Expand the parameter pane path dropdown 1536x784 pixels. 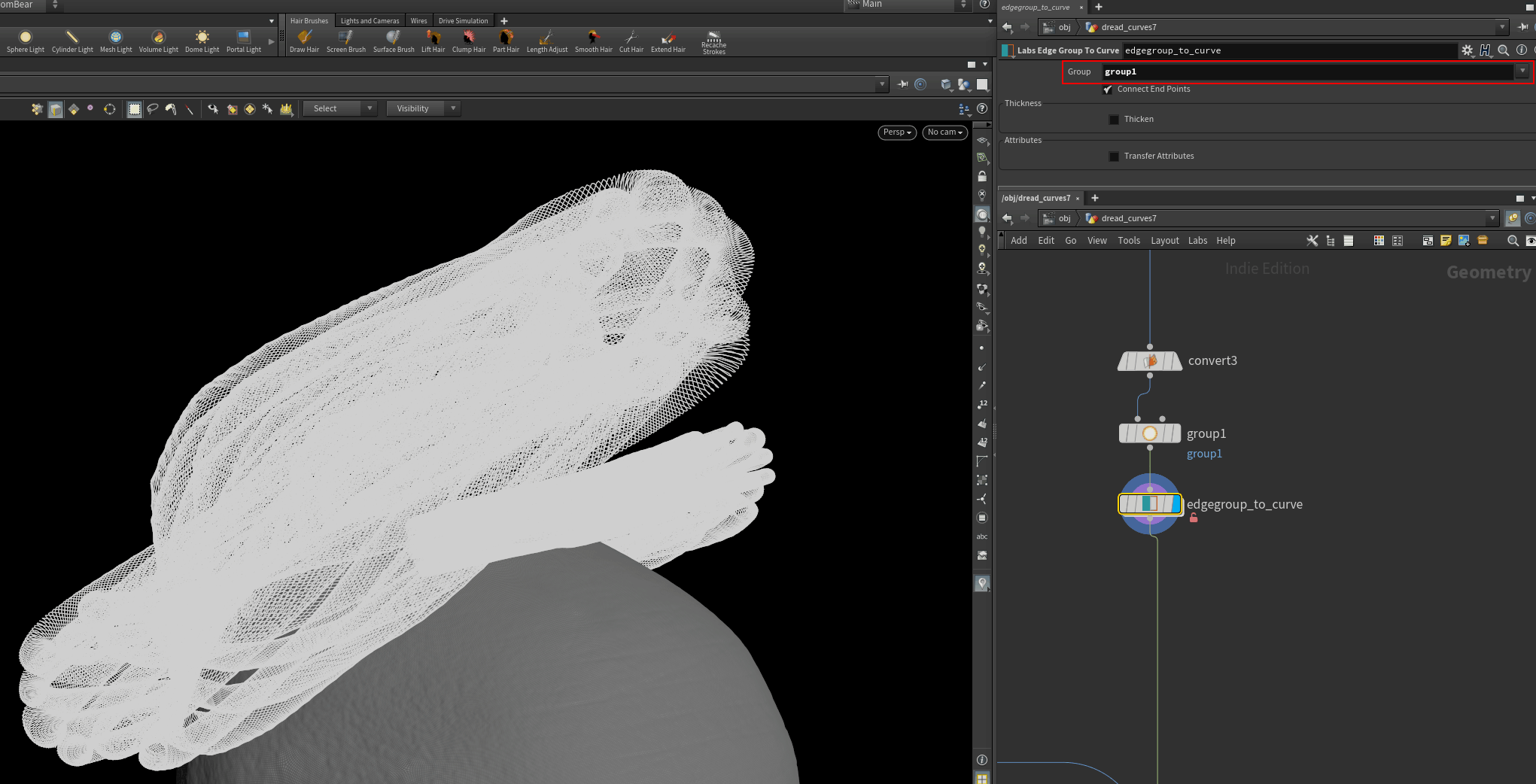tap(1502, 27)
